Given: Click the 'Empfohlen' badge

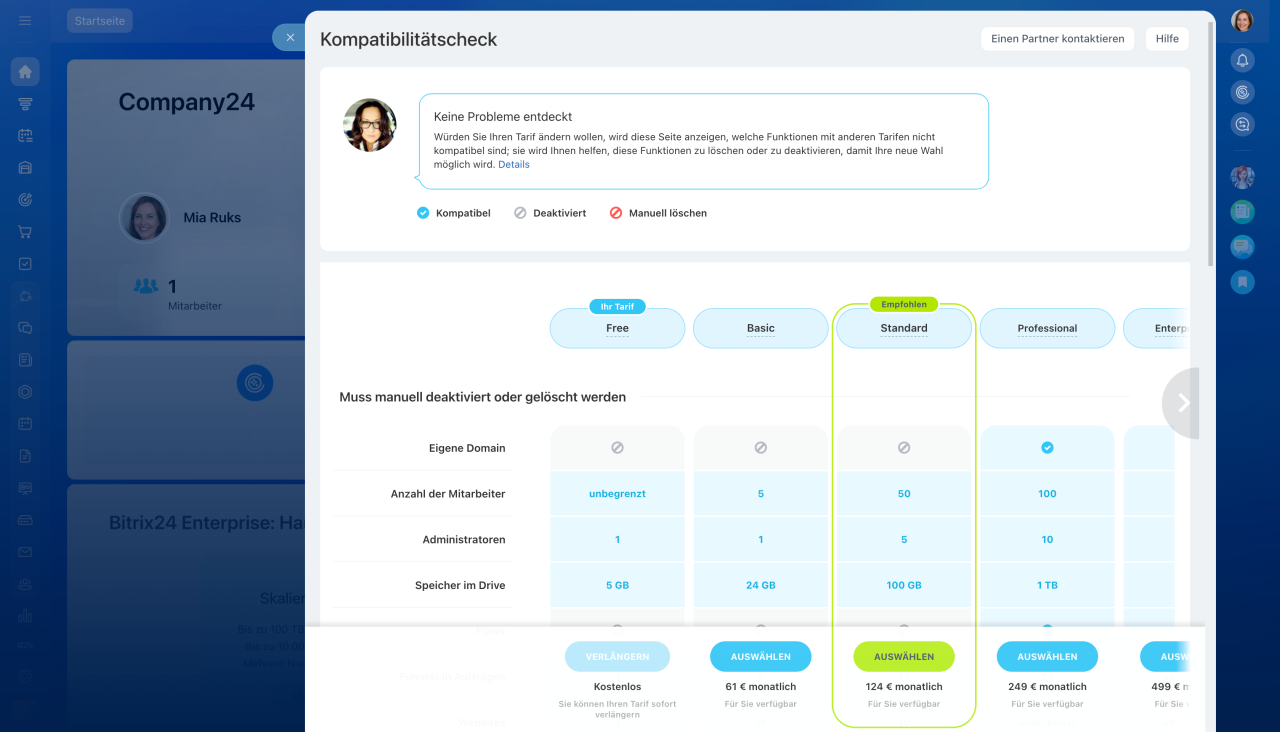Looking at the screenshot, I should click(x=904, y=304).
